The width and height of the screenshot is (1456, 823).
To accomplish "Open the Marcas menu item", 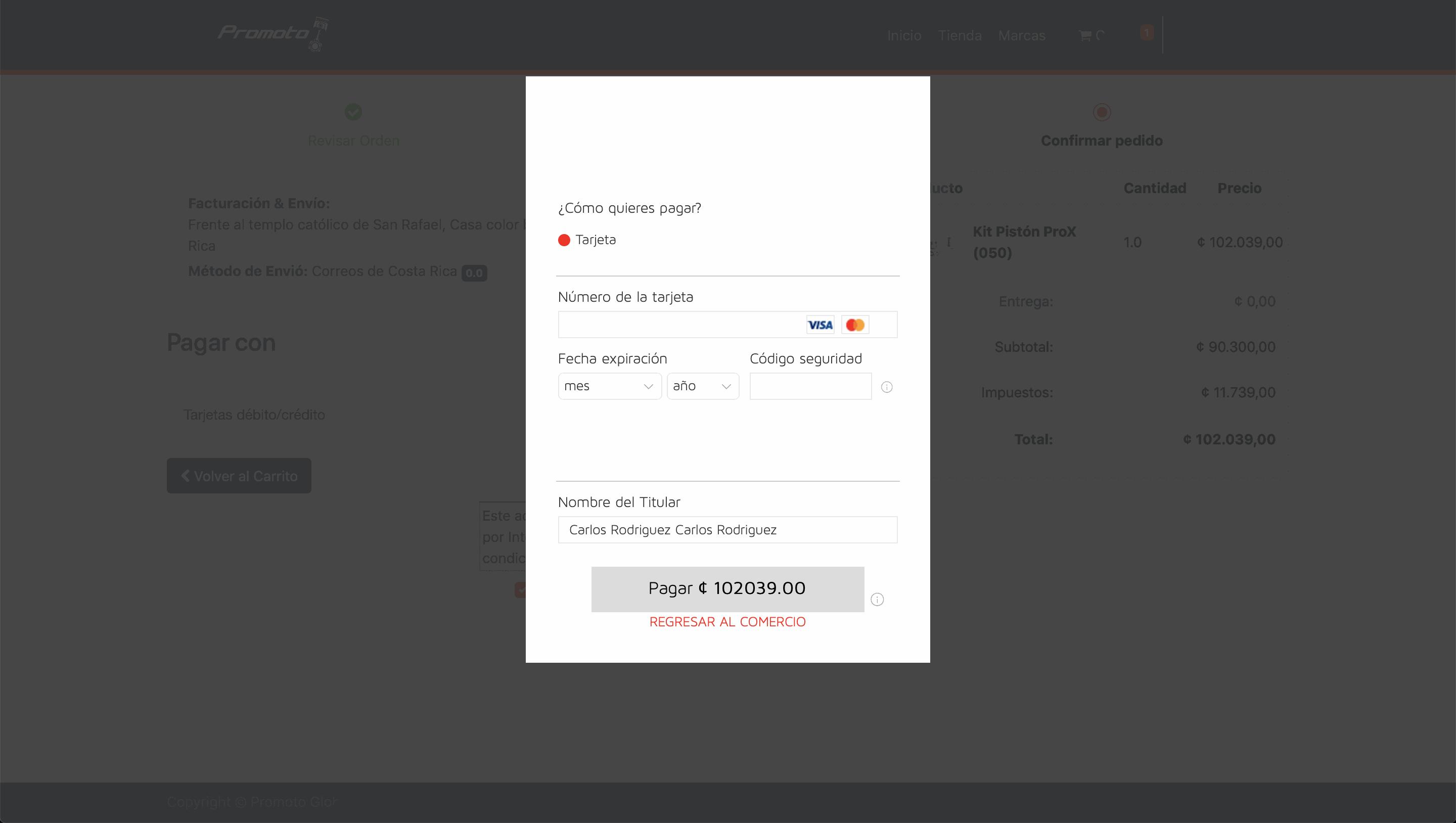I will pos(1021,35).
